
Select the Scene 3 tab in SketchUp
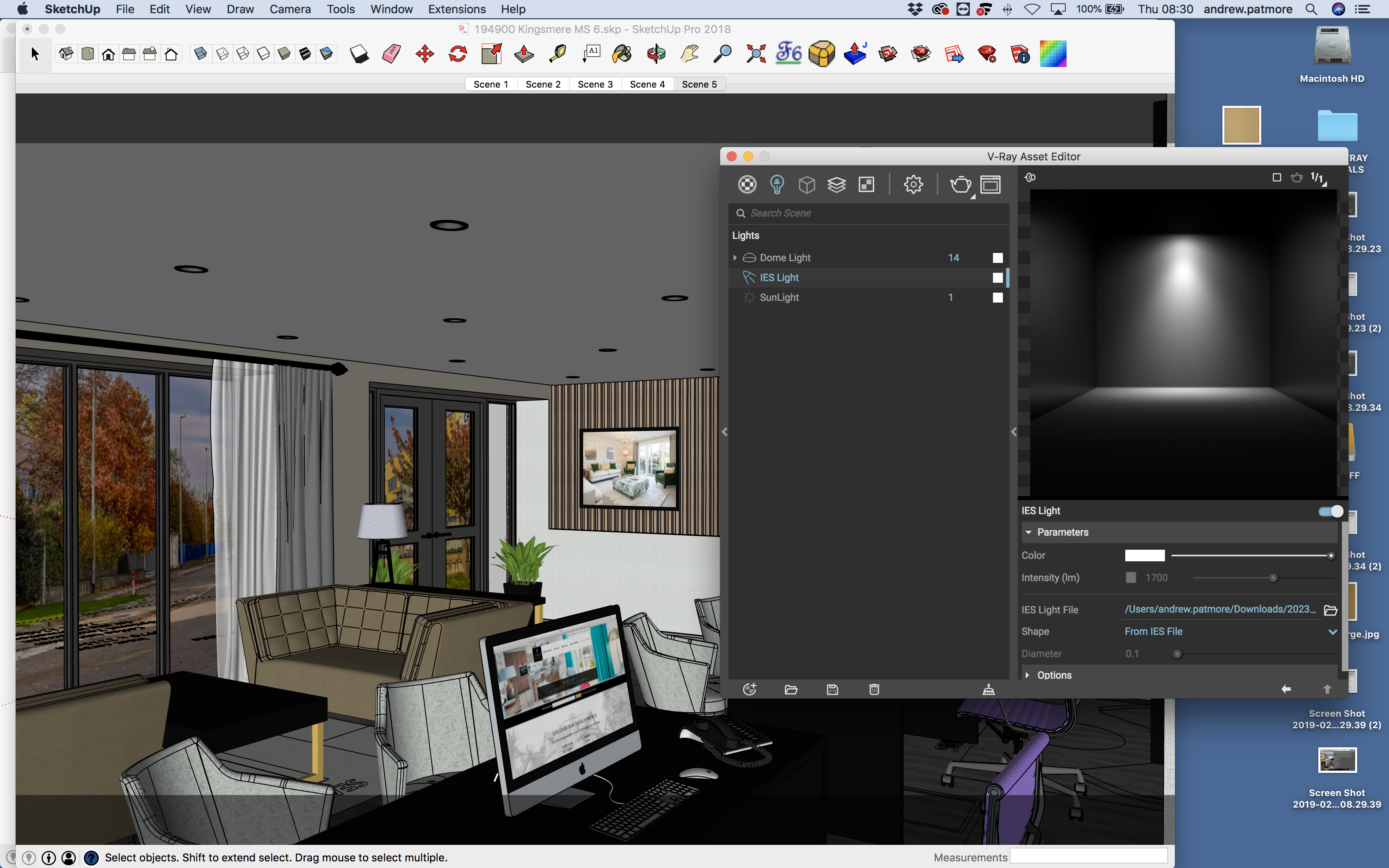(x=594, y=84)
